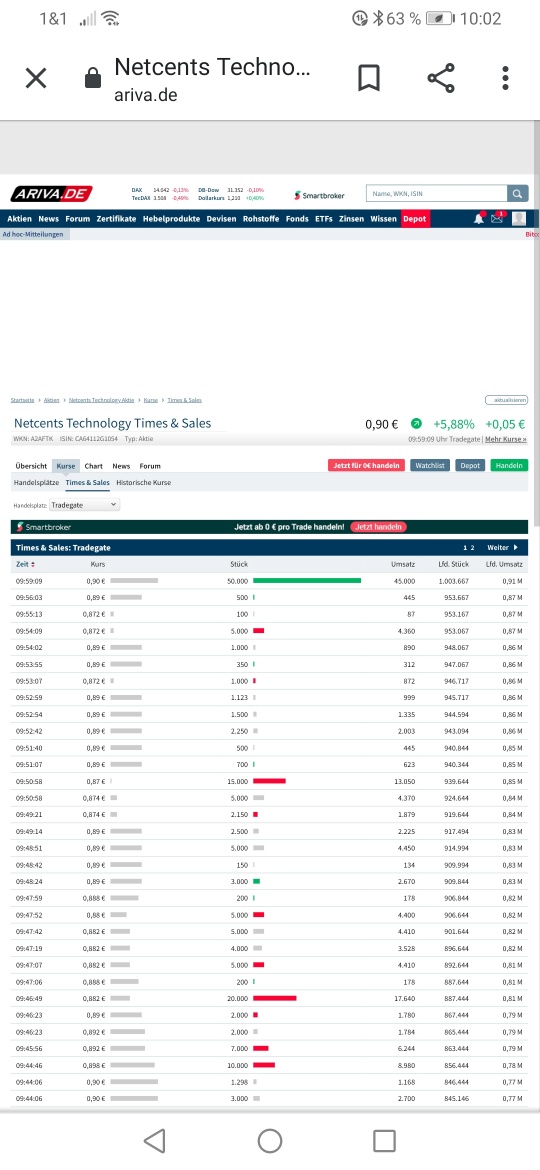Open the user profile avatar icon
The height and width of the screenshot is (1170, 540).
[519, 219]
